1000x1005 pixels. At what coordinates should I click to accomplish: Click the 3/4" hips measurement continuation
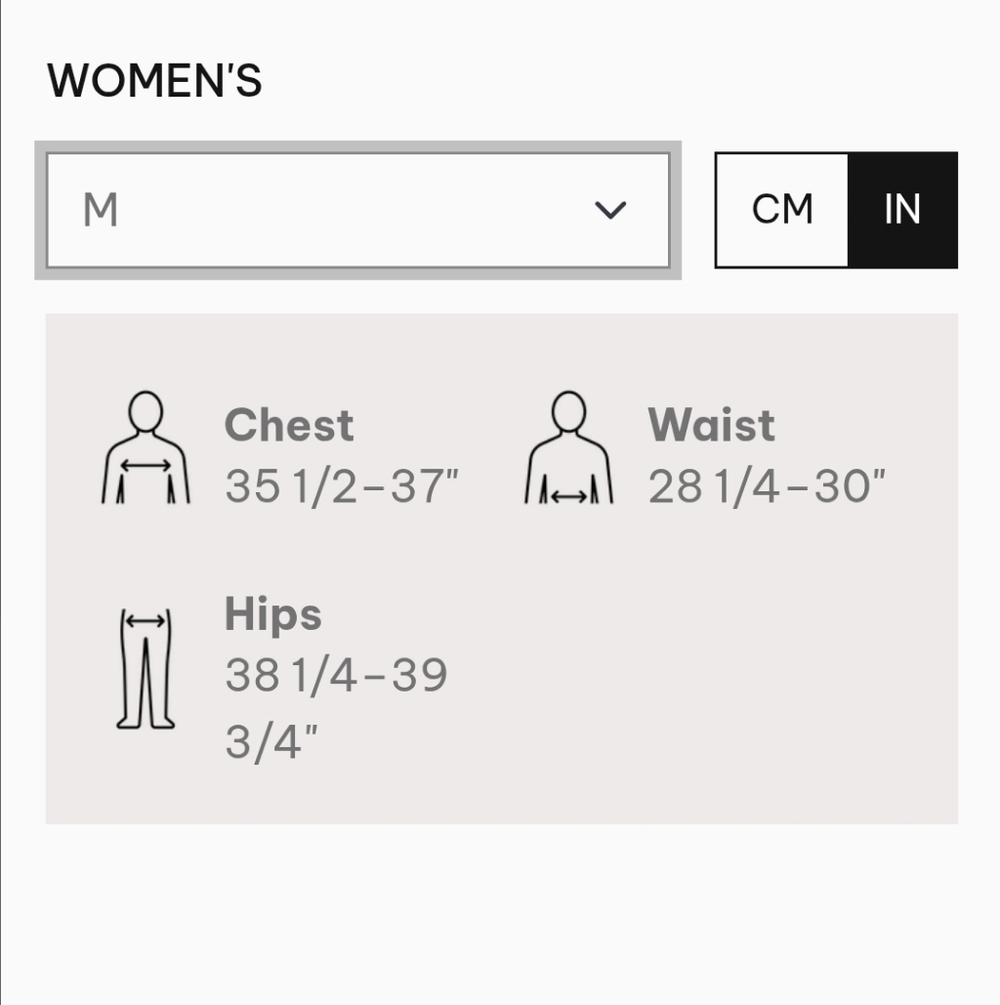271,743
